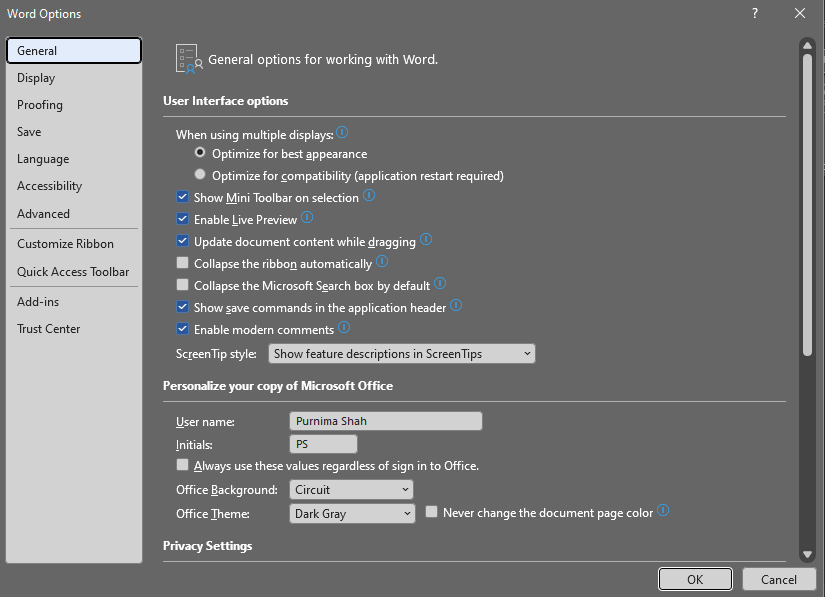Click info icon beside Never change document page color
Screen dimensions: 825x597
click(x=663, y=510)
